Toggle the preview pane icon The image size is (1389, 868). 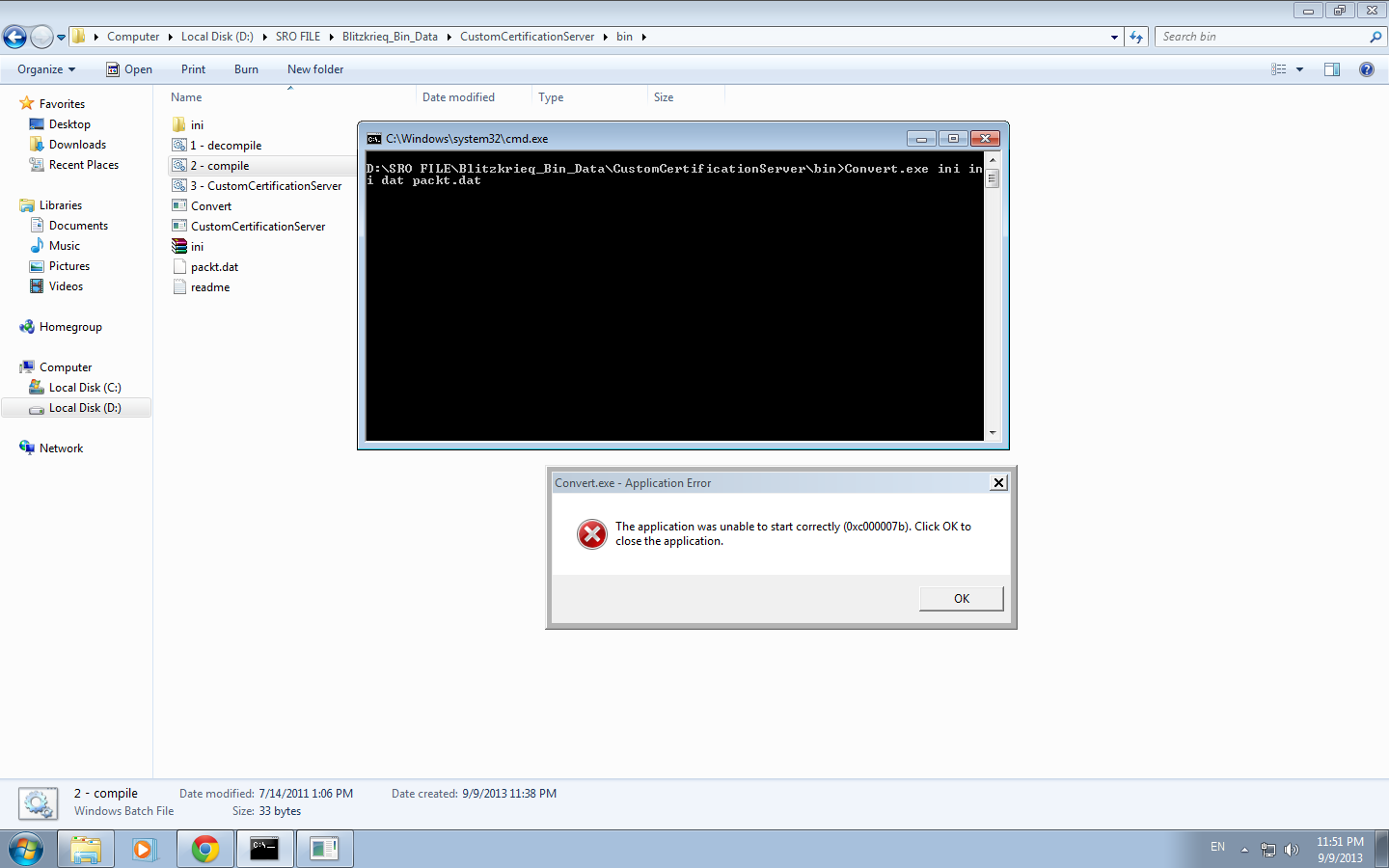coord(1332,69)
